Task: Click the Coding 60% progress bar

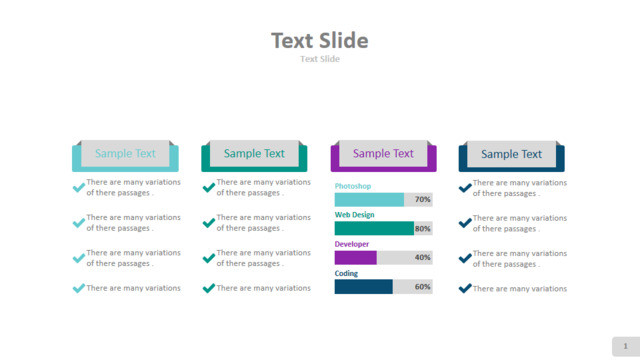Action: tap(384, 287)
